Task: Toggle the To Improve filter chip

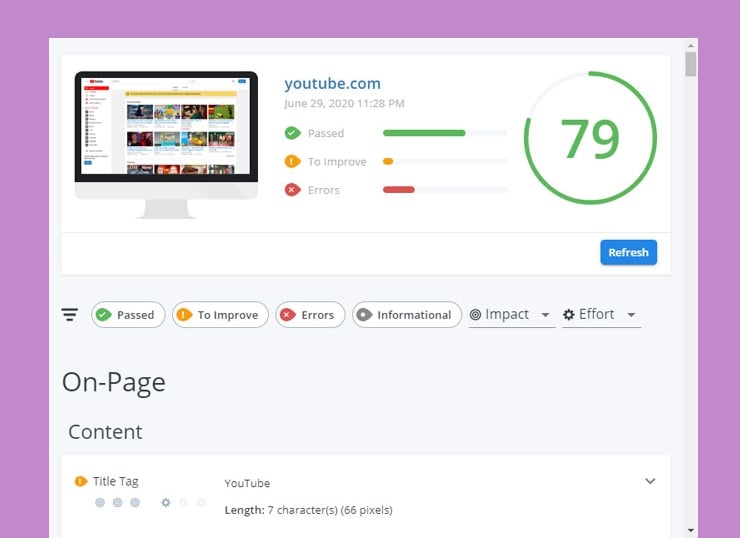Action: pos(220,315)
